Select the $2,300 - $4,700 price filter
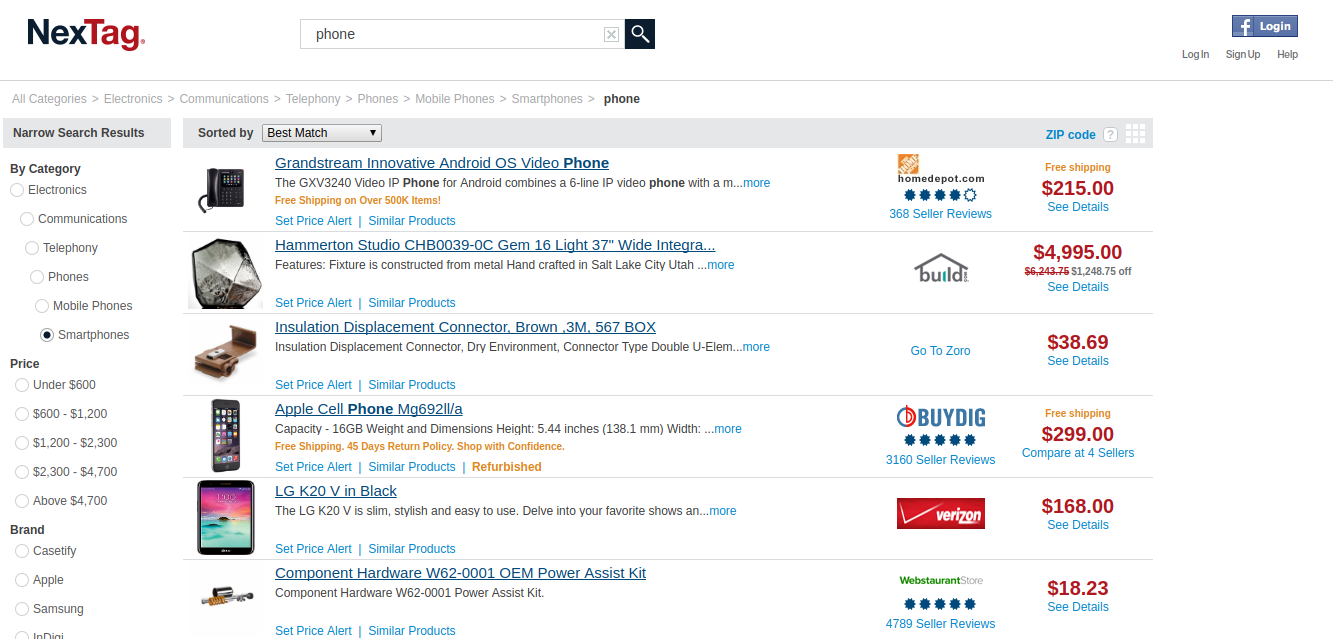Image resolution: width=1333 pixels, height=639 pixels. coord(22,472)
